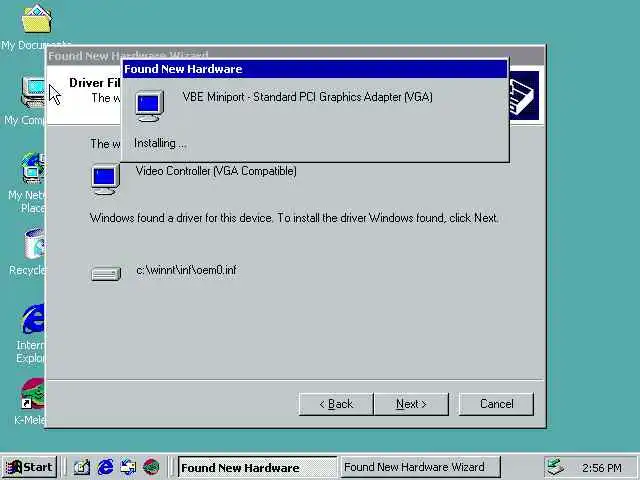Image resolution: width=640 pixels, height=480 pixels.
Task: Click Internet Explorer in the quick launch bar
Action: (x=105, y=467)
